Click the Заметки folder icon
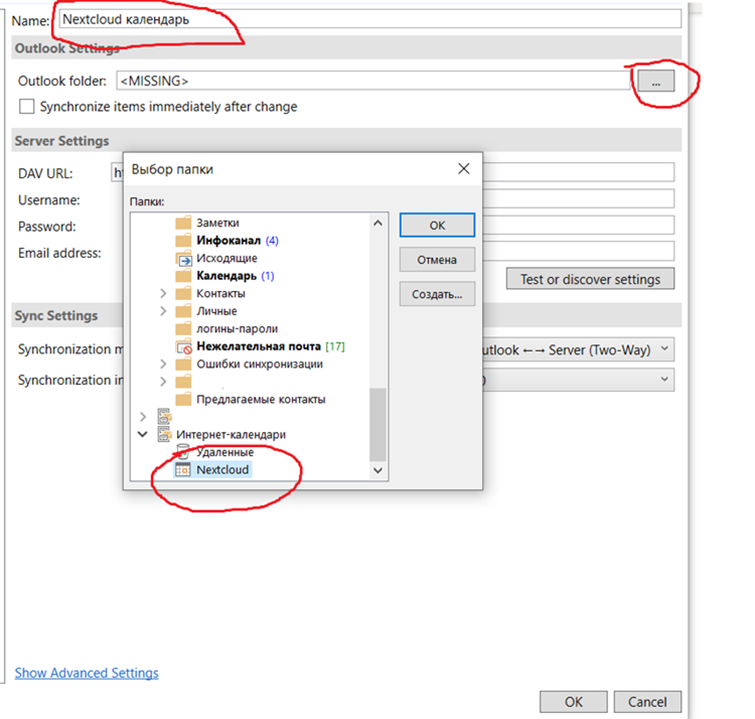This screenshot has width=755, height=719. coord(183,223)
